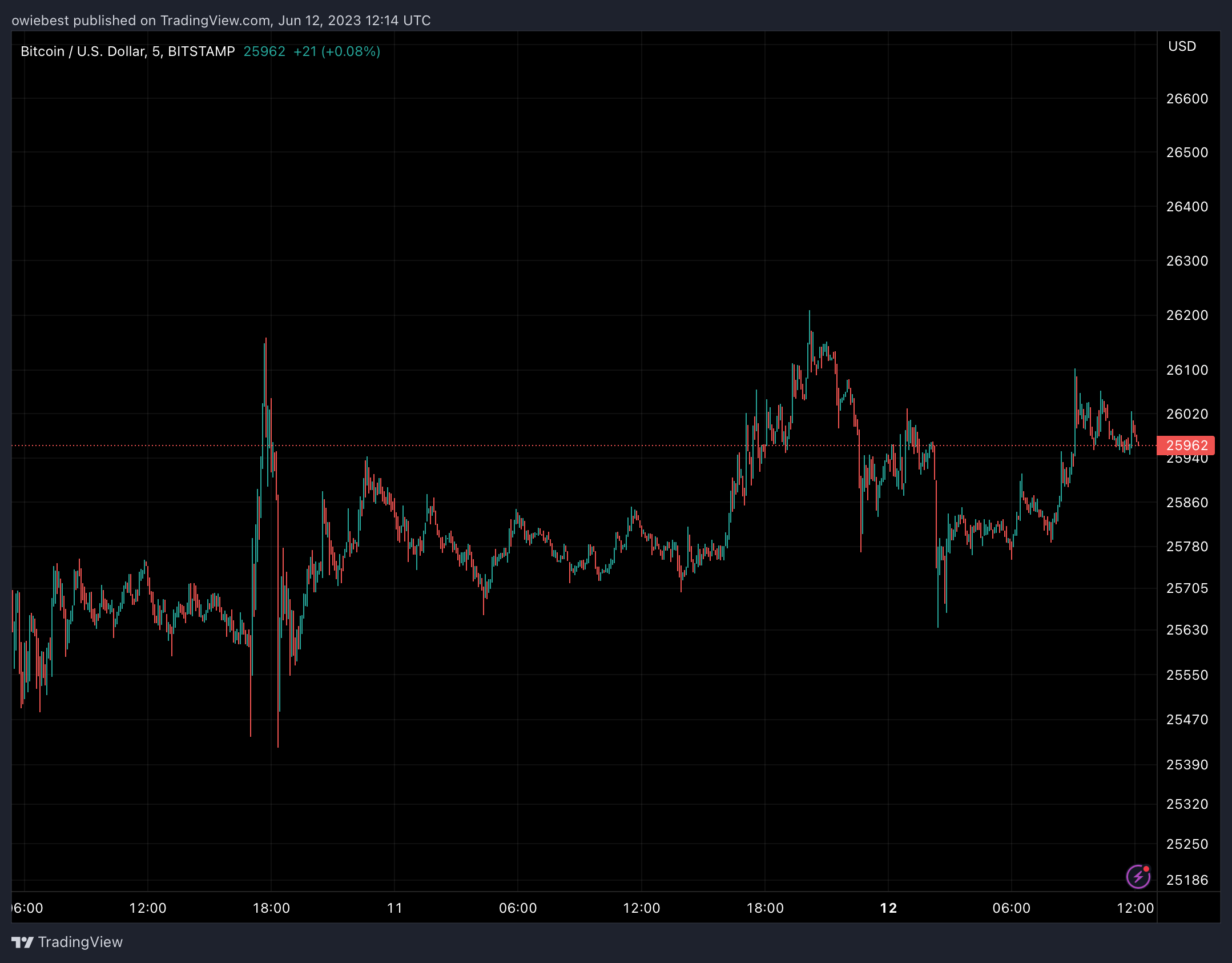
Task: Click the 25470 price axis label
Action: pos(1187,720)
